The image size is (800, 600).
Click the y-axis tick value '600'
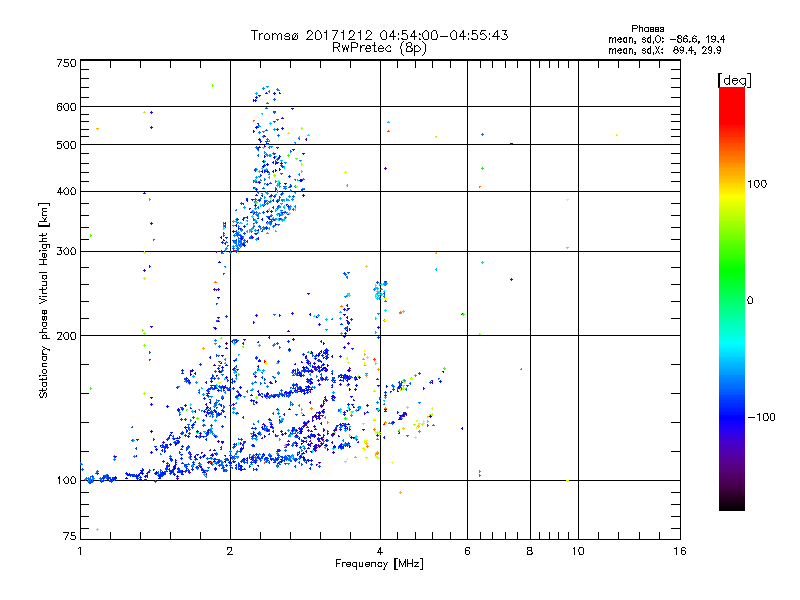point(66,107)
